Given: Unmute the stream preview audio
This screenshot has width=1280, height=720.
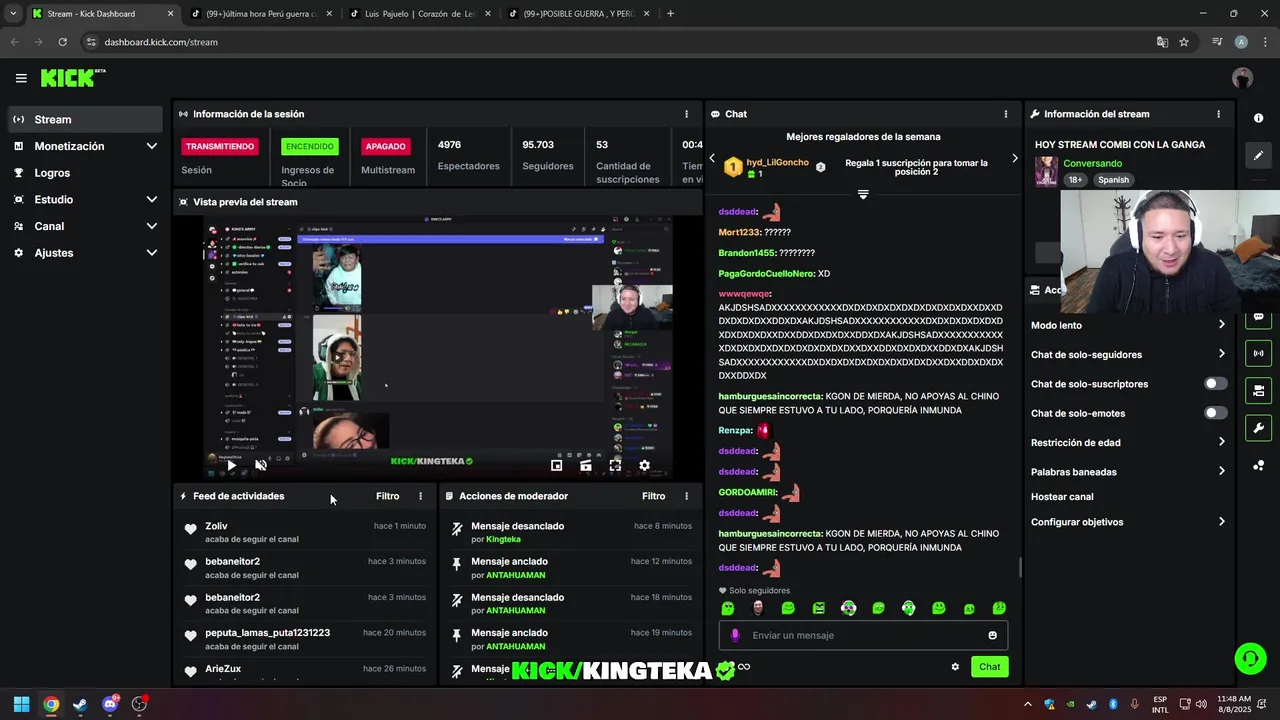Looking at the screenshot, I should [261, 465].
